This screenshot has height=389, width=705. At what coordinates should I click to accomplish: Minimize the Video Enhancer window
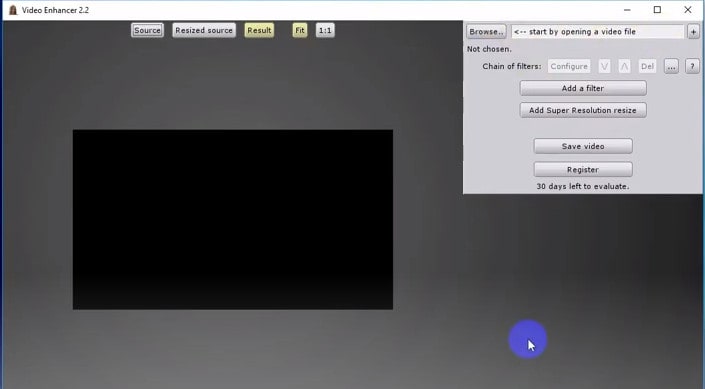(x=627, y=10)
